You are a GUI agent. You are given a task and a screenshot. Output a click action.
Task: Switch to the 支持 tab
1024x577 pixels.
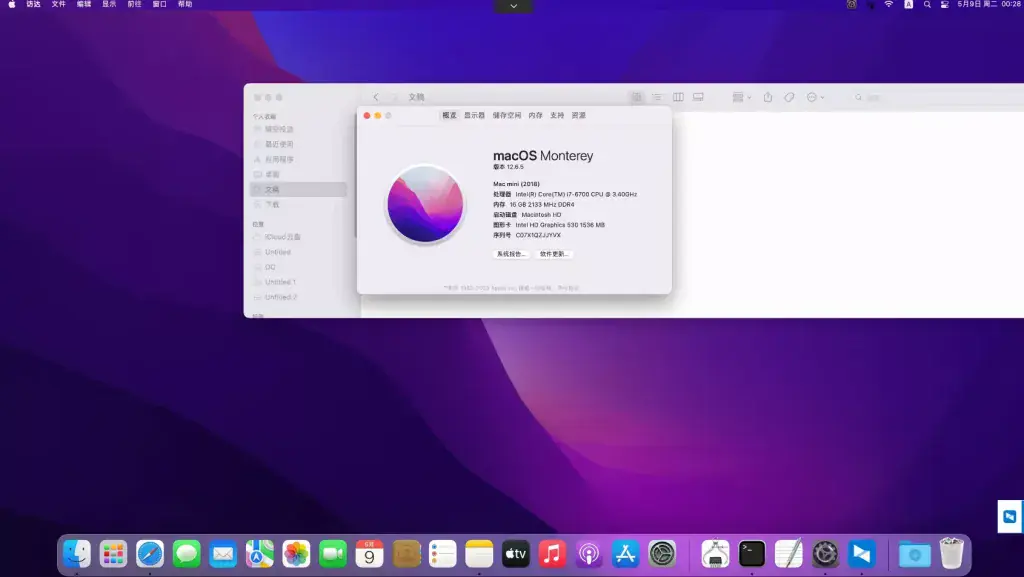[557, 115]
